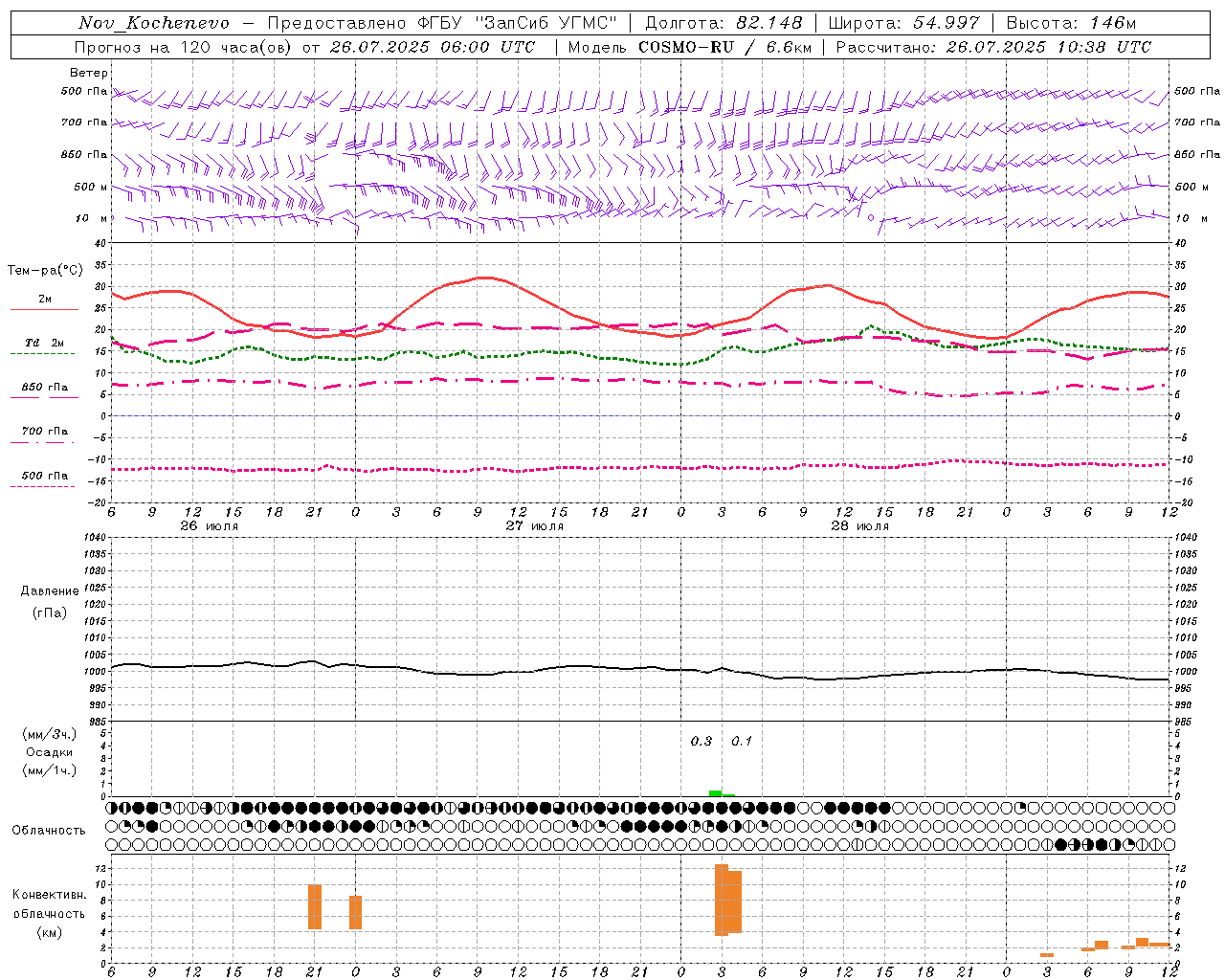Click the Ветер section label
The height and width of the screenshot is (980, 1225).
[x=89, y=73]
